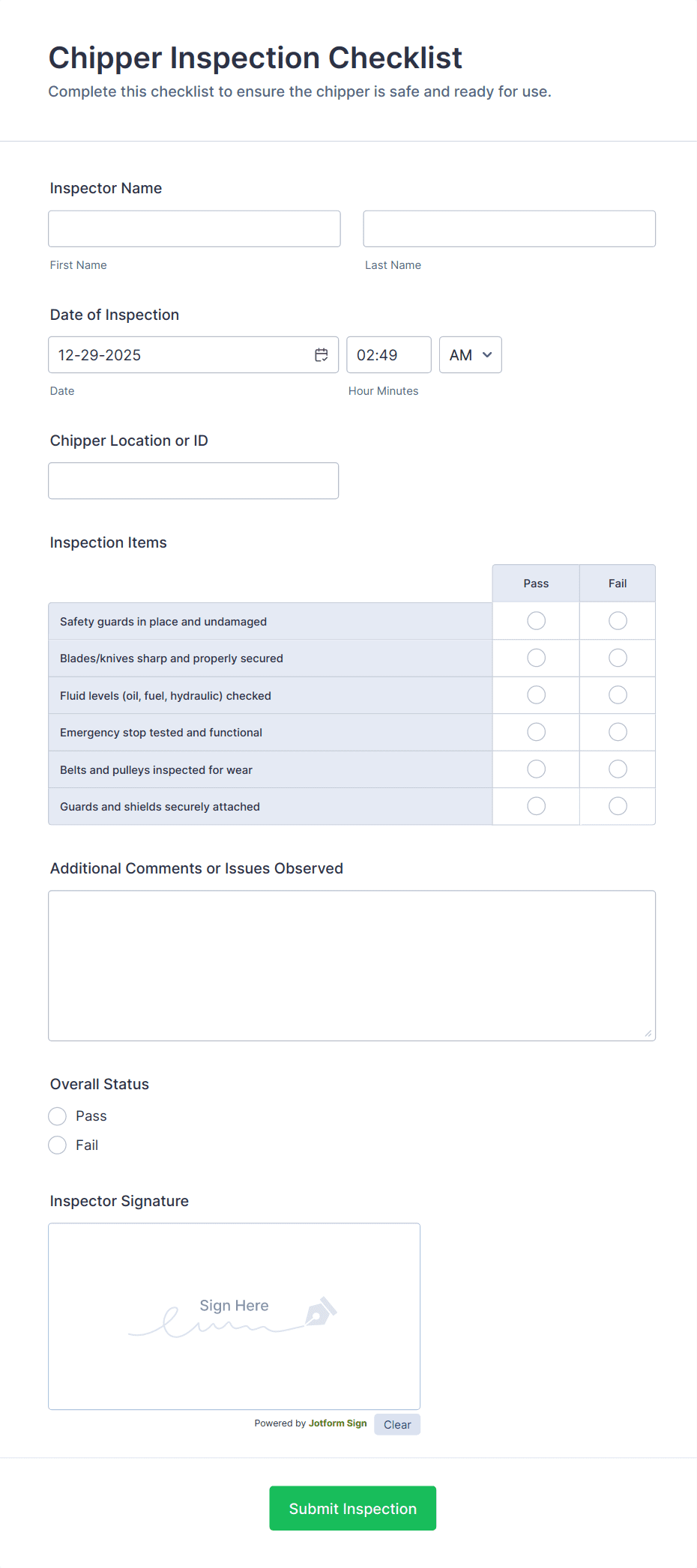697x1568 pixels.
Task: Mark Belts and pulleys item as Pass
Action: tap(535, 769)
